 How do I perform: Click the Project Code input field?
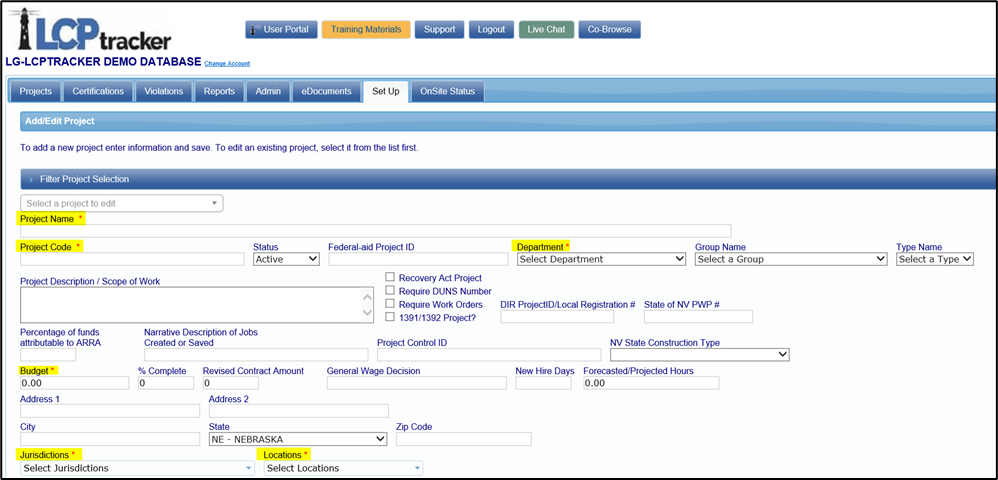click(x=132, y=259)
